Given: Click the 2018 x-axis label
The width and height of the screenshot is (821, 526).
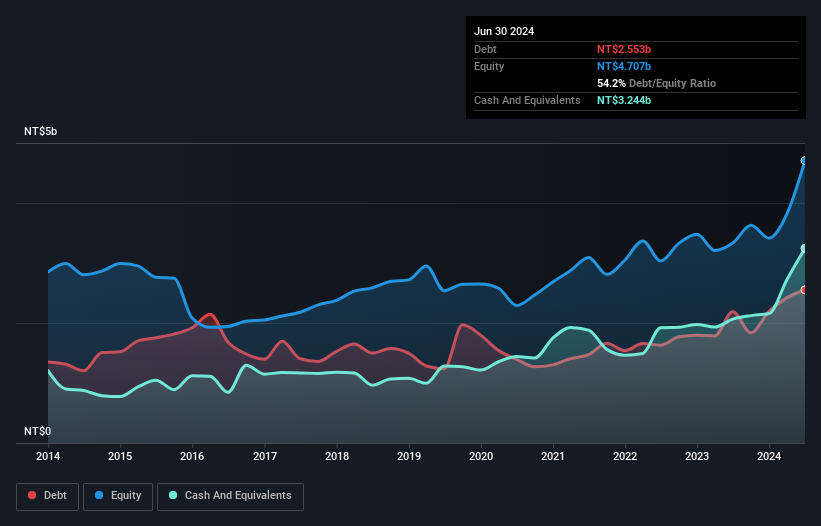Looking at the screenshot, I should coord(337,456).
